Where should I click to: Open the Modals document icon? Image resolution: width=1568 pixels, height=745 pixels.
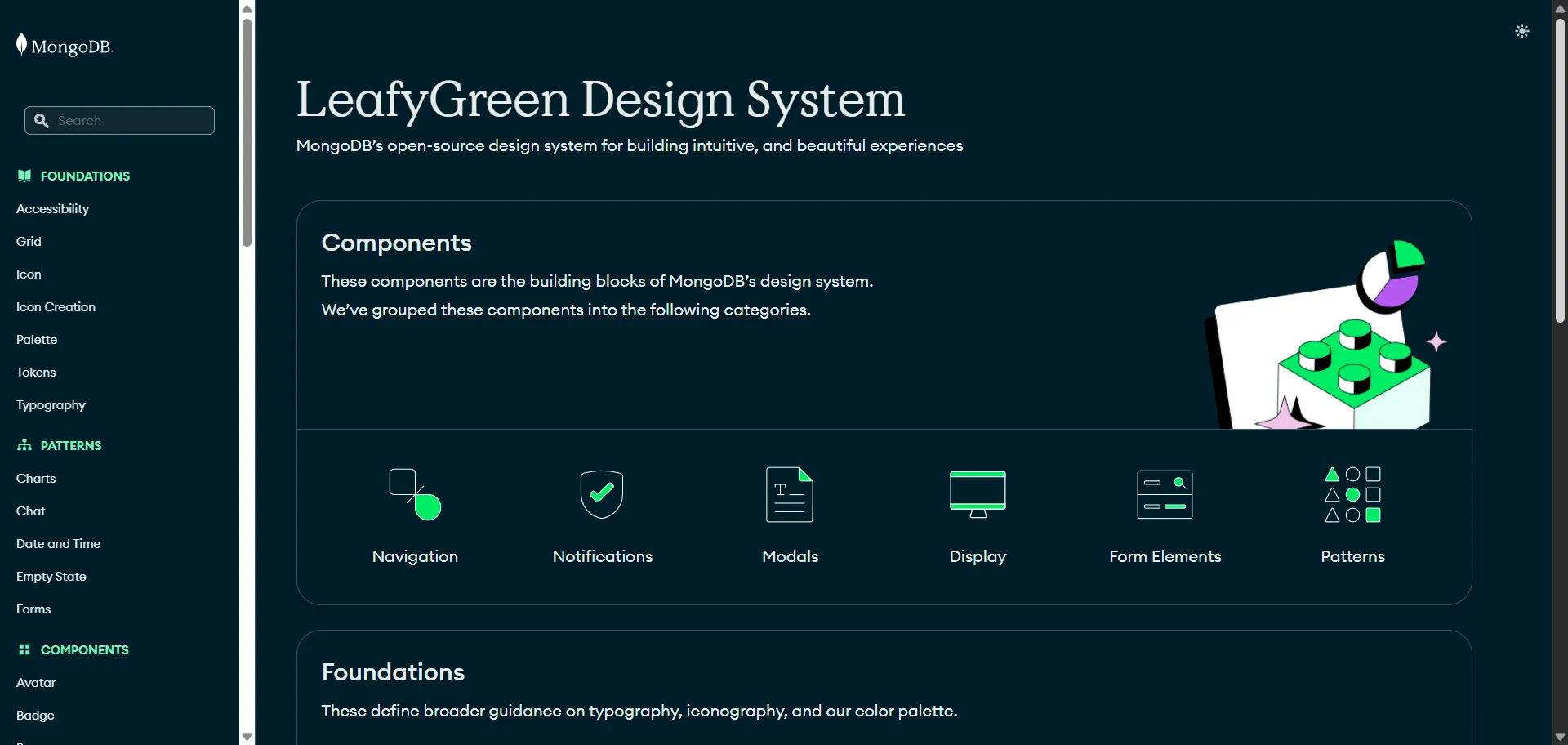tap(790, 494)
